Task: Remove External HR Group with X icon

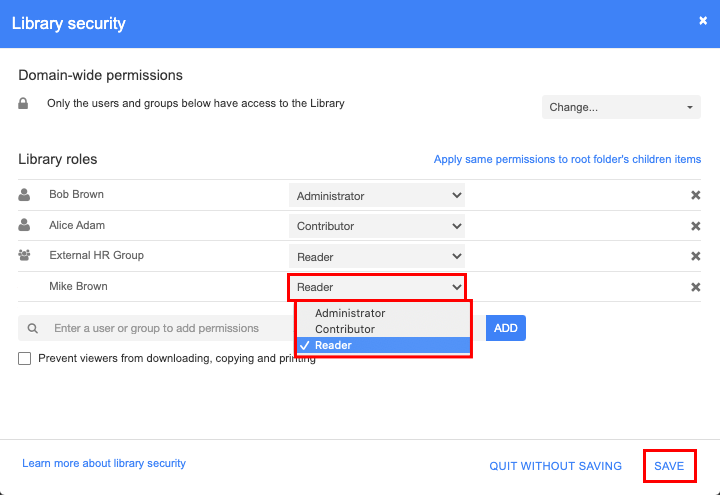Action: coord(695,256)
